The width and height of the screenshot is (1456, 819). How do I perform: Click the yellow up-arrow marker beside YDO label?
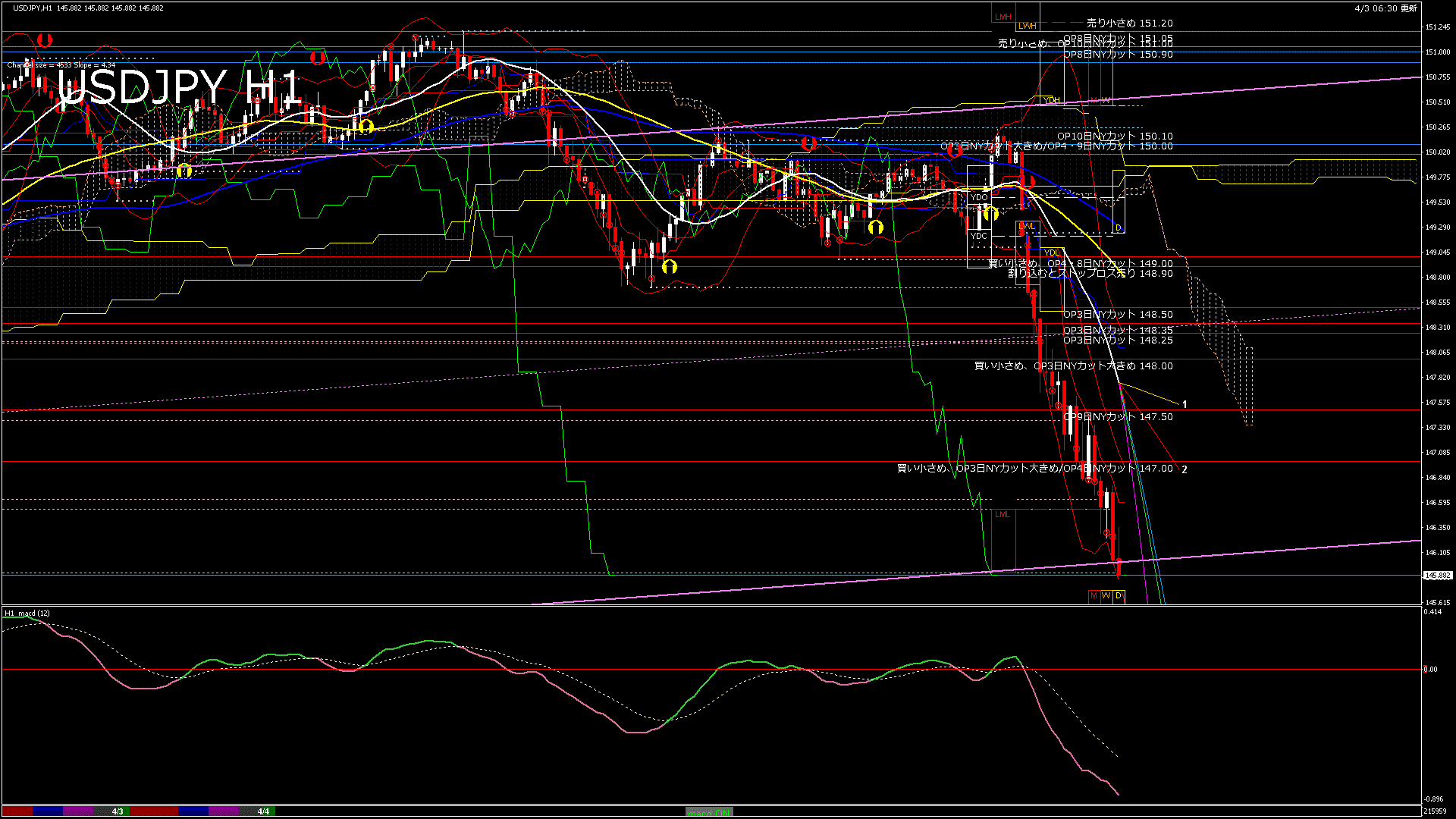(990, 213)
